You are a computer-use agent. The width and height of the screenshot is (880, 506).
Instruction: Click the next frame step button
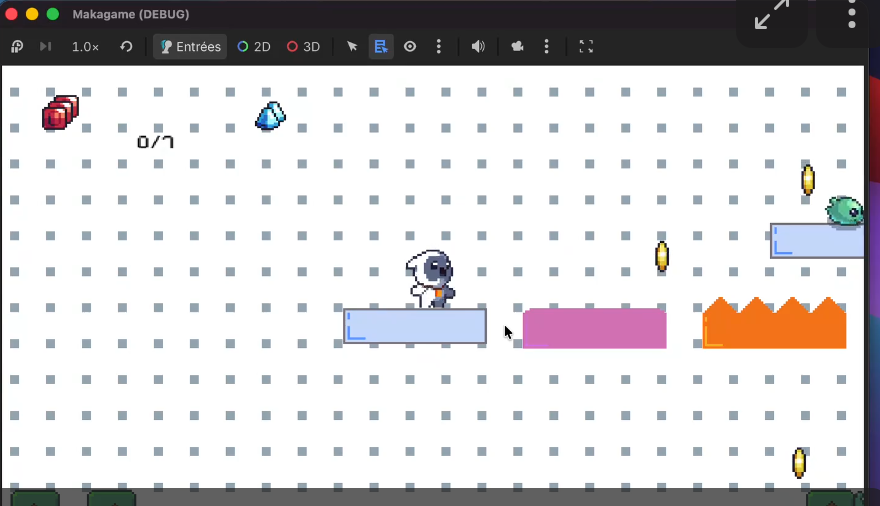(45, 47)
